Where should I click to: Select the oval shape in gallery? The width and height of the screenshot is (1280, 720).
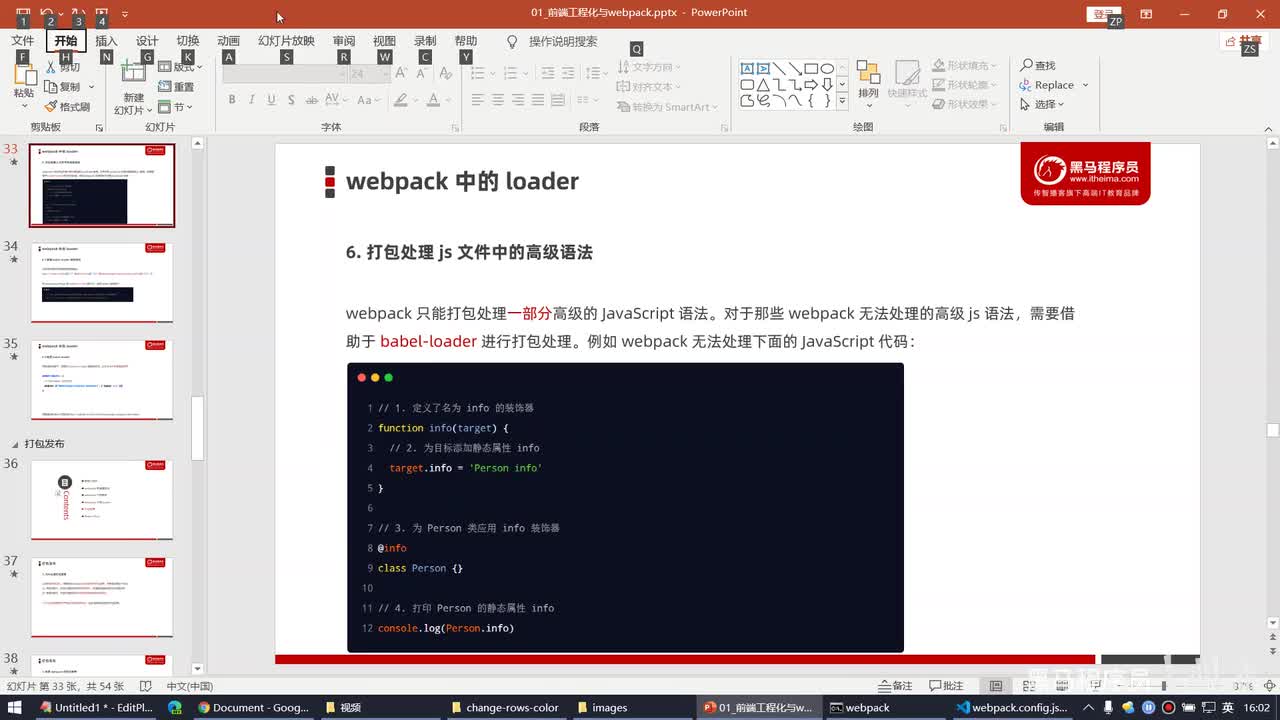click(x=827, y=69)
